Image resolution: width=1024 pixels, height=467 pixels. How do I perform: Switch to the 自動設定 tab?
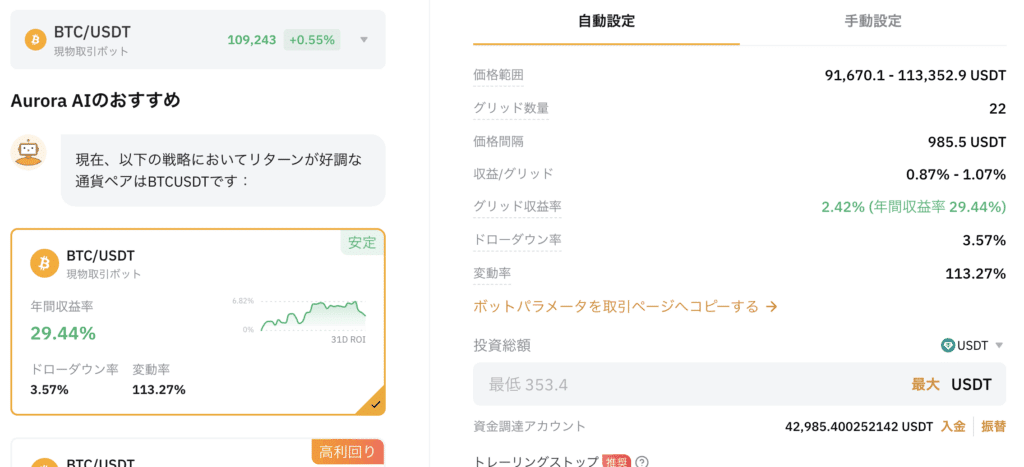point(606,21)
